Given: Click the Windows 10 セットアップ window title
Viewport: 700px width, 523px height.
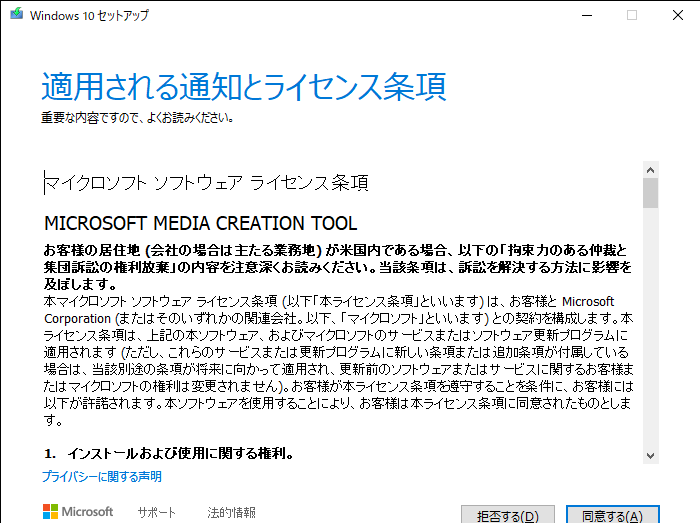Looking at the screenshot, I should click(89, 15).
